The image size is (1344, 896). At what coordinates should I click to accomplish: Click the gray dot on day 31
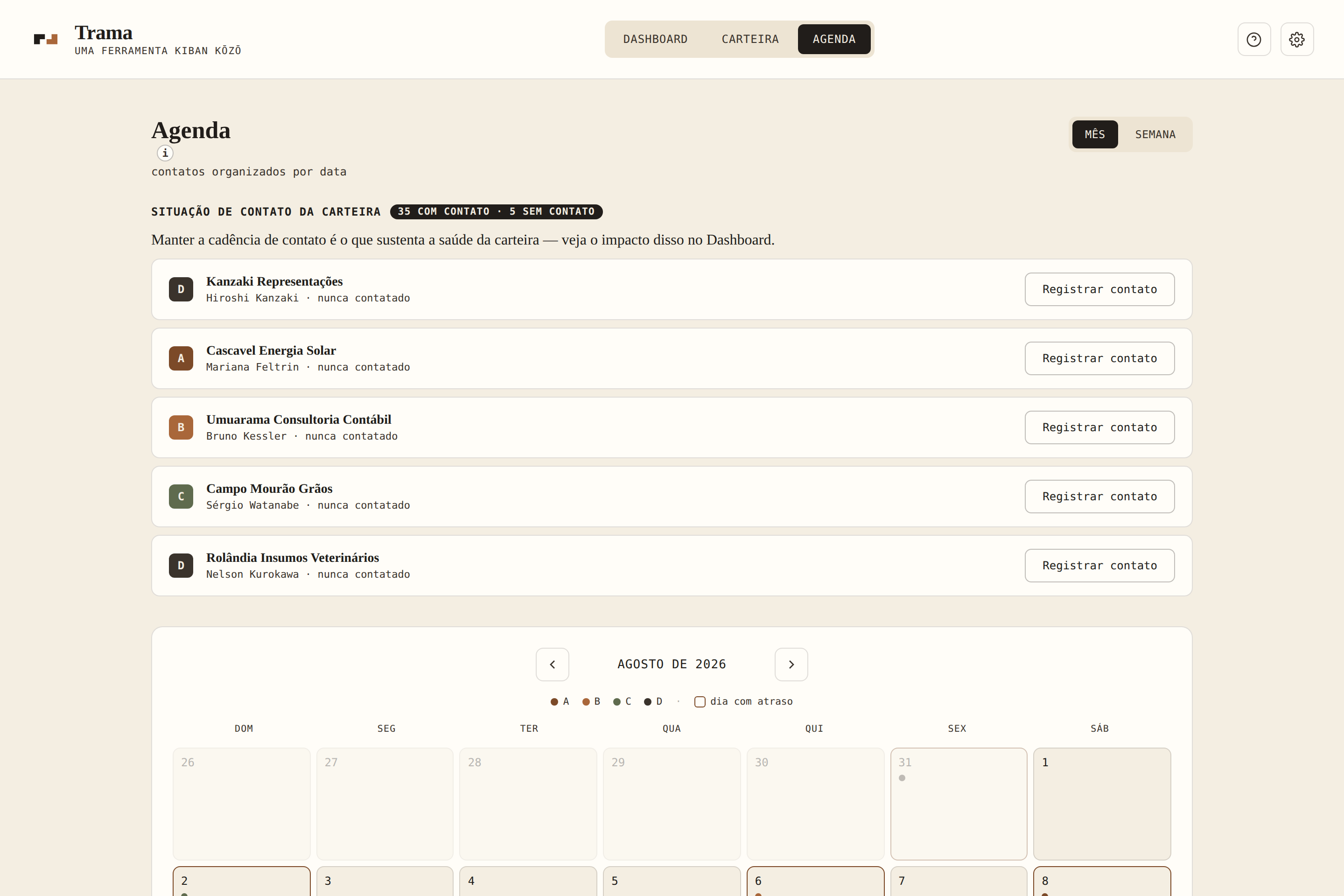(x=902, y=778)
